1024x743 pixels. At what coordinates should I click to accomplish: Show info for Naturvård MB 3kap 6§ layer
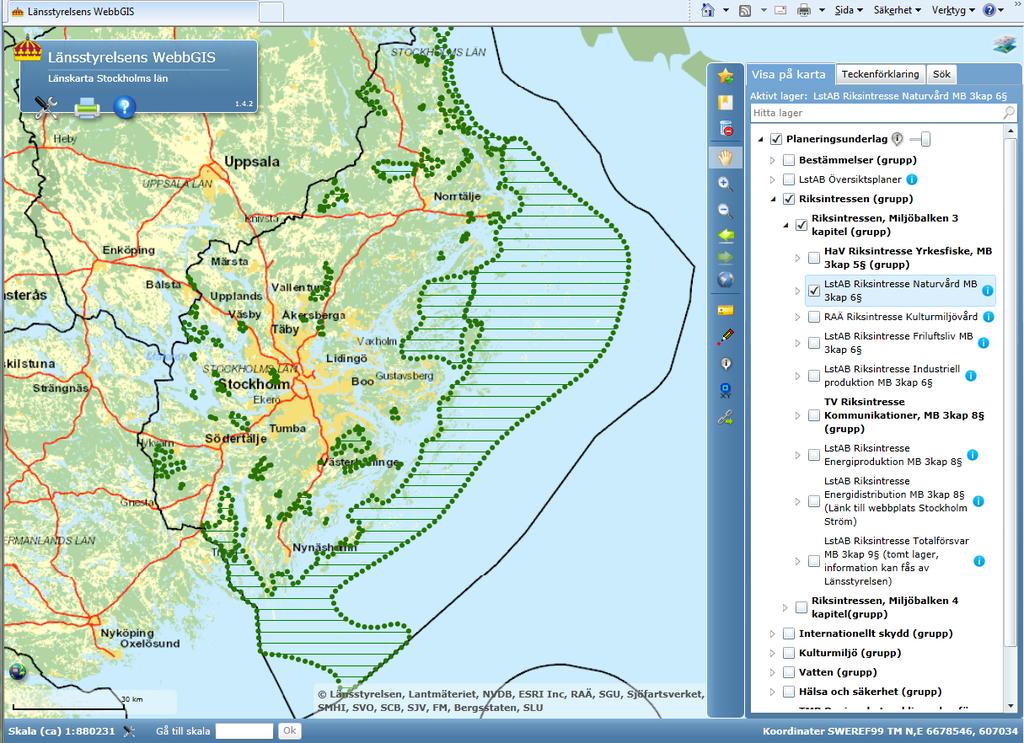click(987, 291)
